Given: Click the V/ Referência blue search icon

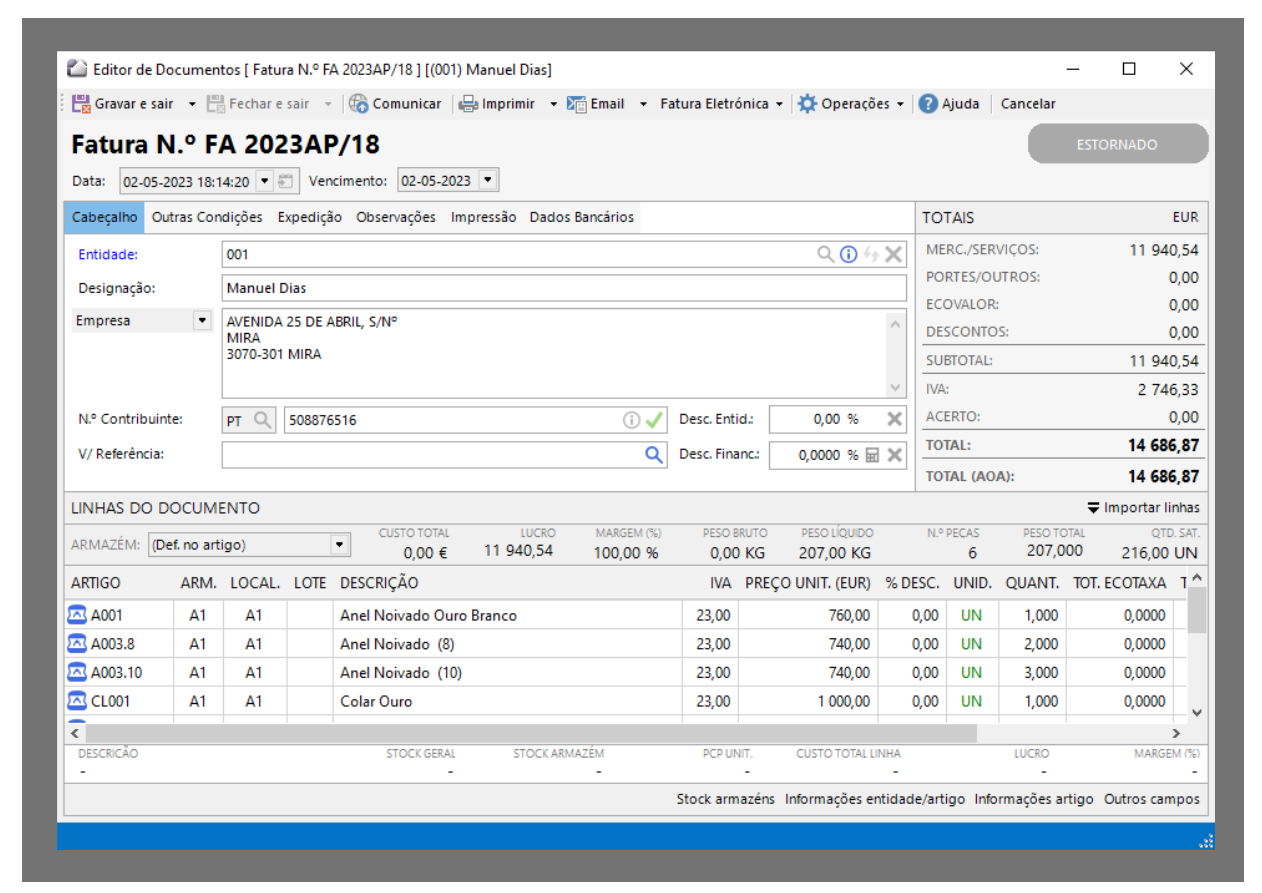Looking at the screenshot, I should [653, 455].
